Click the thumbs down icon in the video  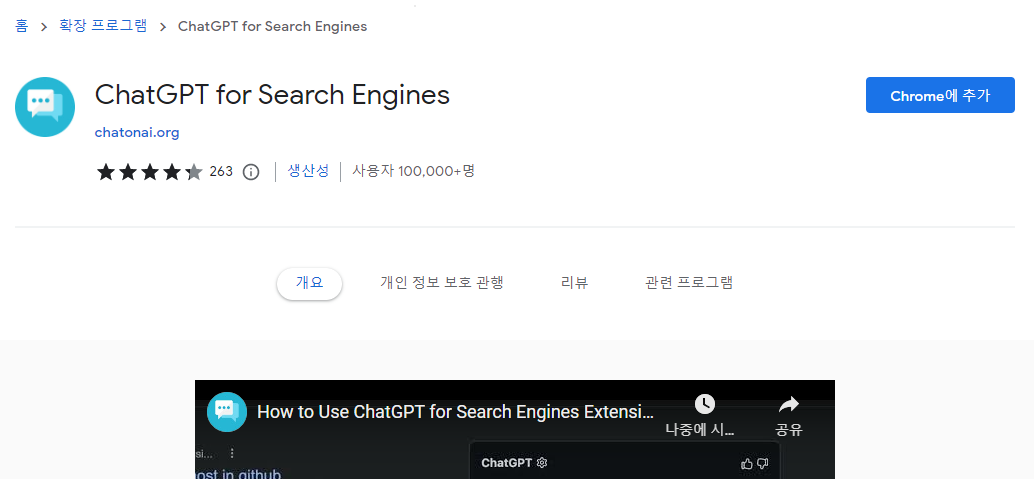763,464
